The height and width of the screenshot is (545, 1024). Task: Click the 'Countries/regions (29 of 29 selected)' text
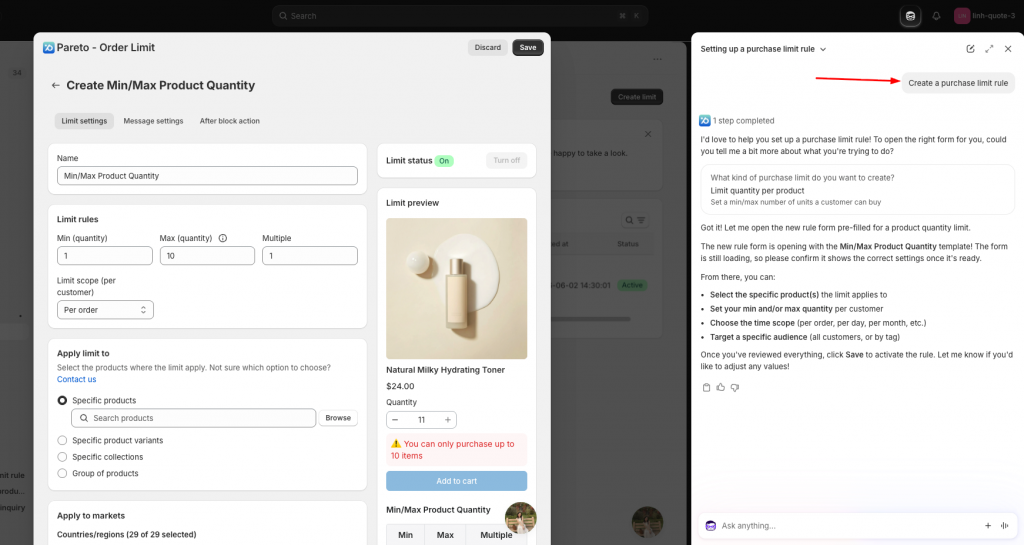126,535
